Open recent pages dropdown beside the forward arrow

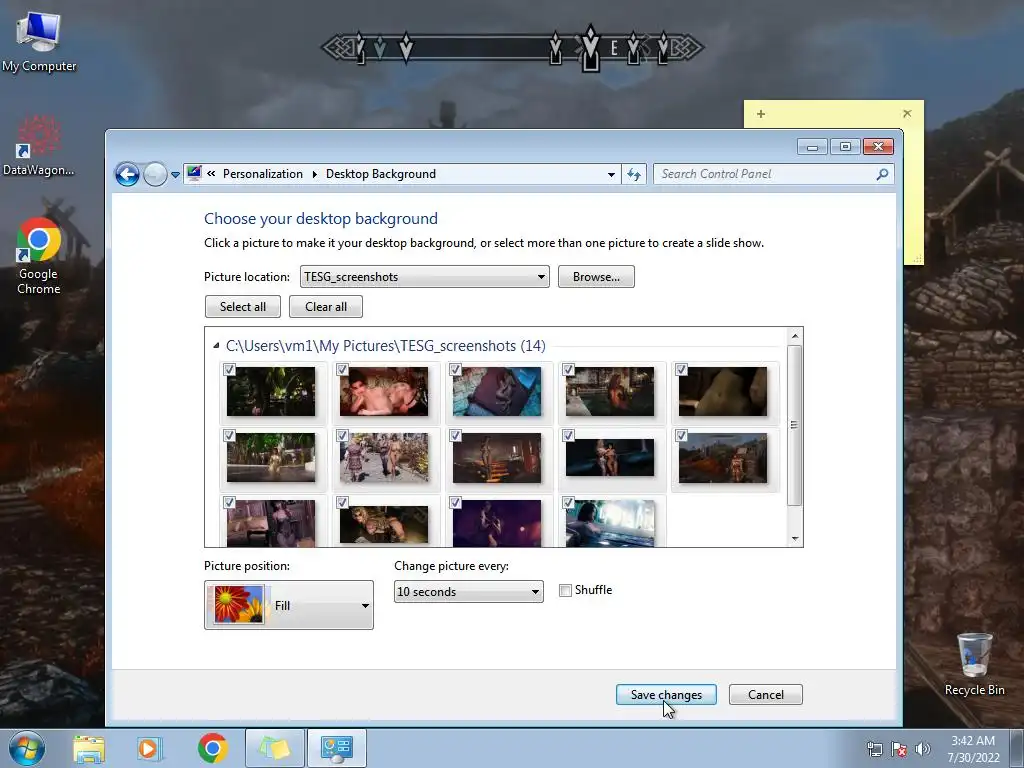[x=175, y=175]
